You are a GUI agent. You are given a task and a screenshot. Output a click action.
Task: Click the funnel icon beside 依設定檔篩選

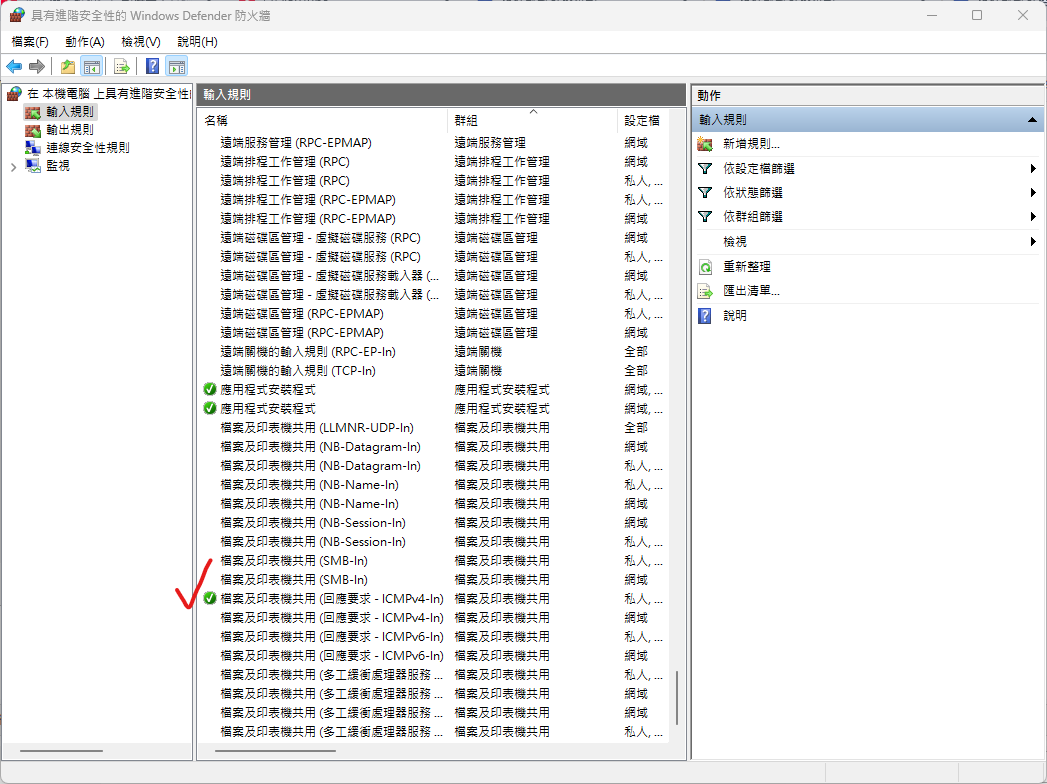point(705,168)
